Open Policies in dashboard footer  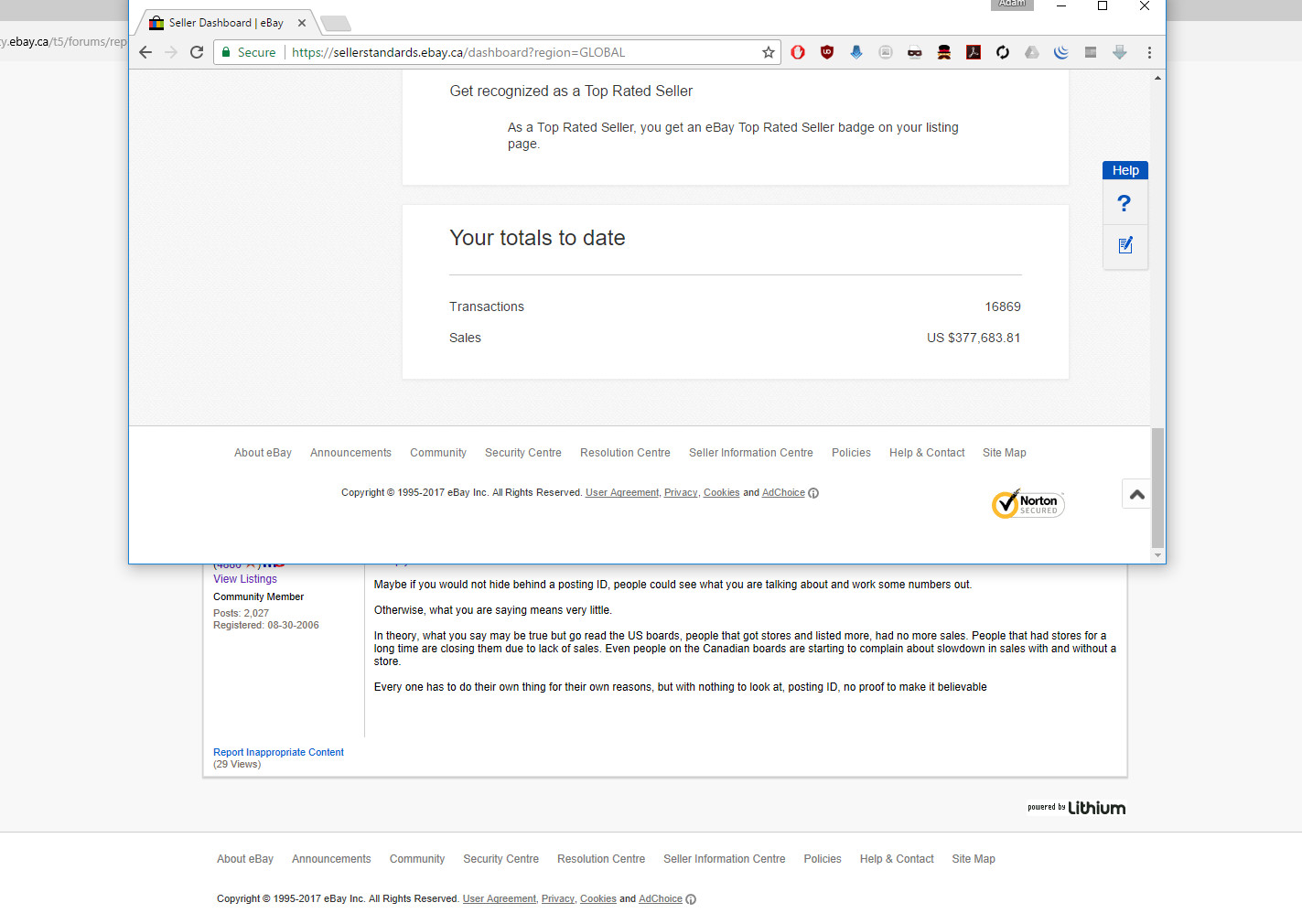pos(851,453)
